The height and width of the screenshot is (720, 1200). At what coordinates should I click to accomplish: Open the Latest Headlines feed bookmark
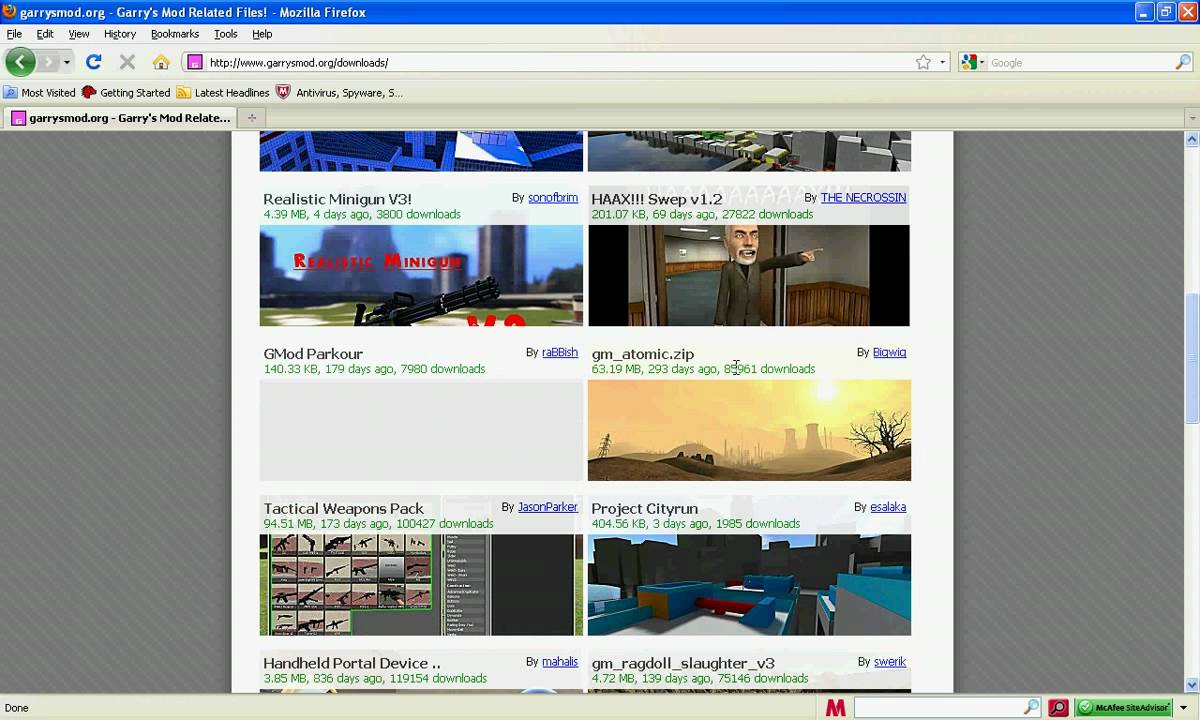pos(223,92)
